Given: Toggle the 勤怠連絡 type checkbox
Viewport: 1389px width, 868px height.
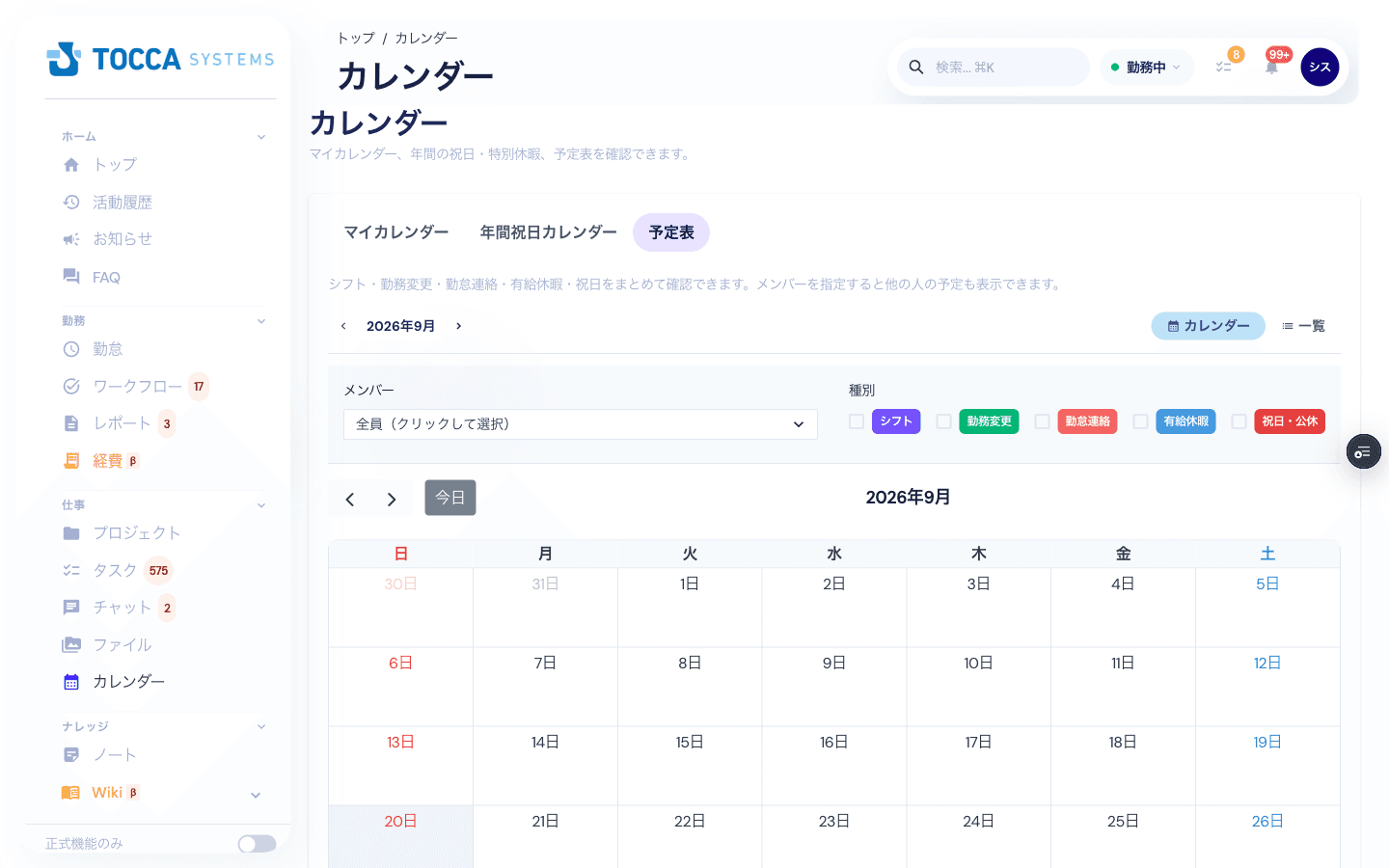Looking at the screenshot, I should tap(1042, 421).
